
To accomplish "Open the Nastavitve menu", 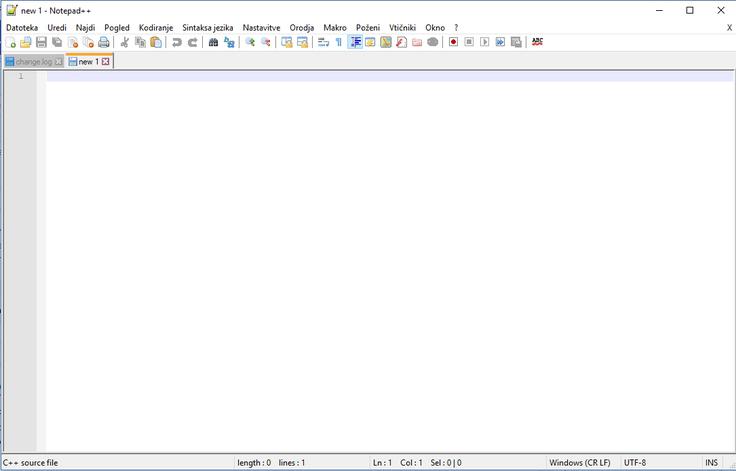I will [261, 28].
